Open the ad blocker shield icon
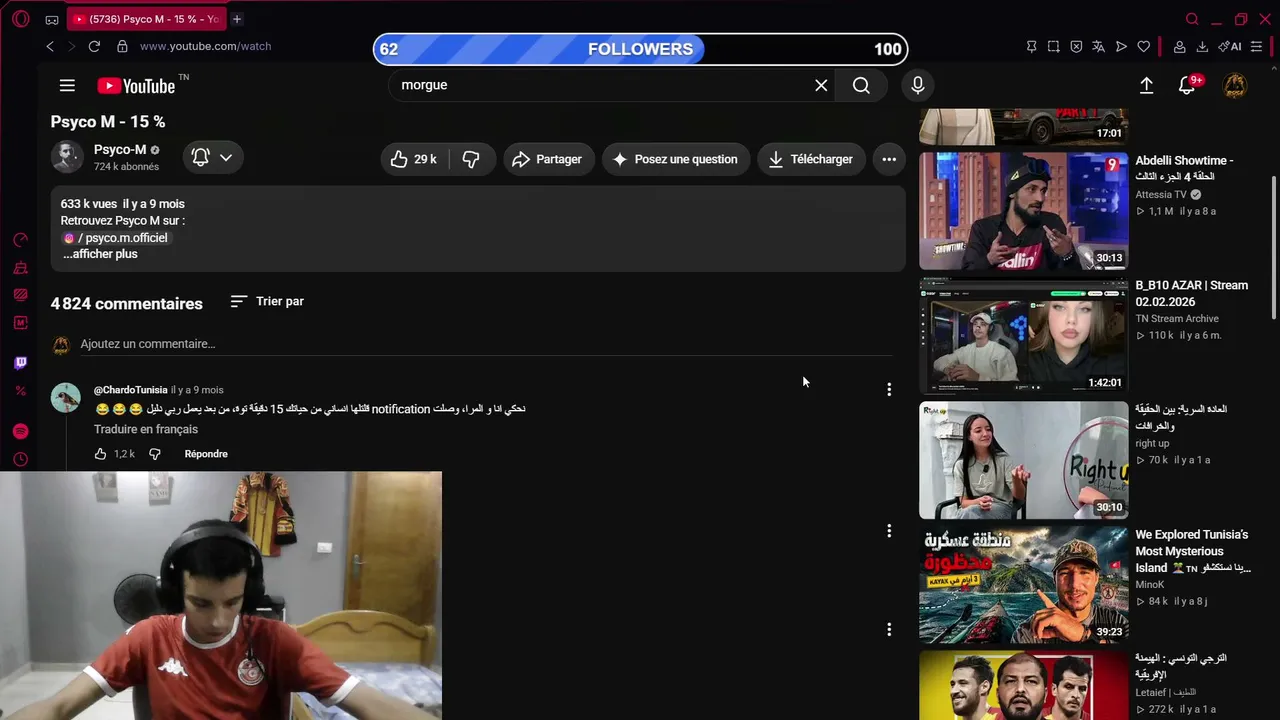Screen dimensions: 1280x720 1076,46
